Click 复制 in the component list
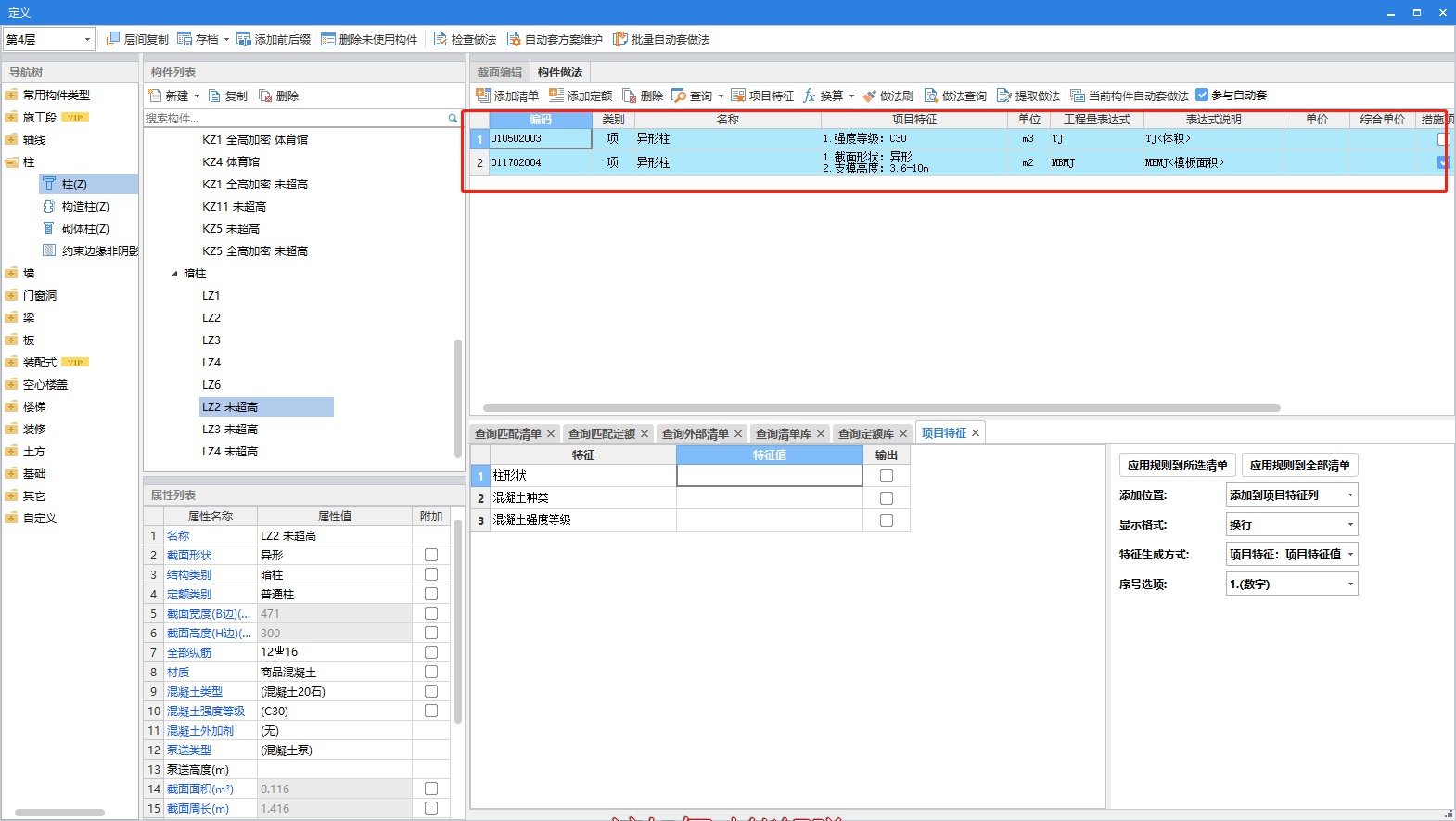The width and height of the screenshot is (1456, 821). pyautogui.click(x=228, y=96)
